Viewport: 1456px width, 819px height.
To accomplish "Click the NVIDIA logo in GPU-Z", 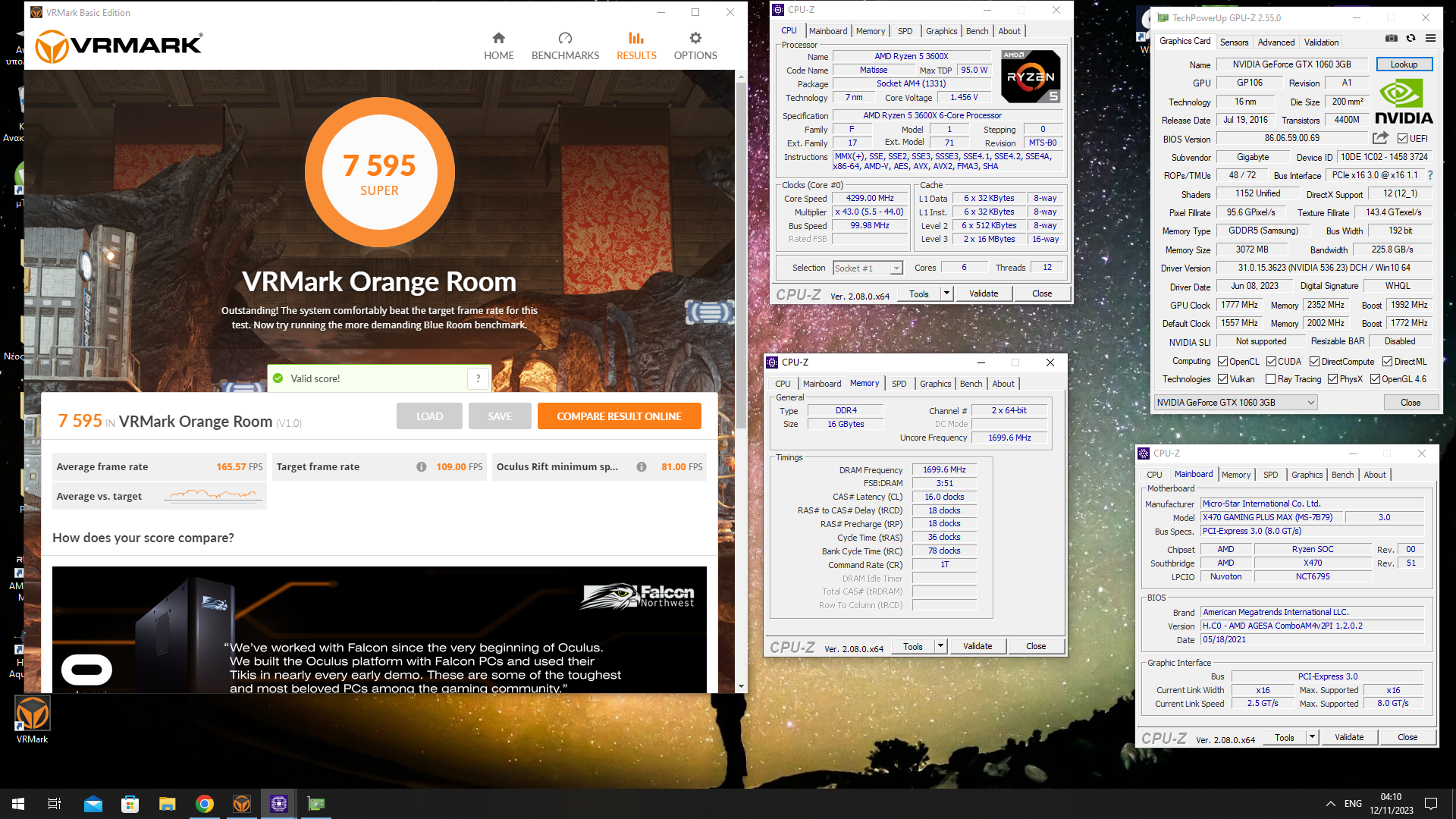I will tap(1404, 102).
